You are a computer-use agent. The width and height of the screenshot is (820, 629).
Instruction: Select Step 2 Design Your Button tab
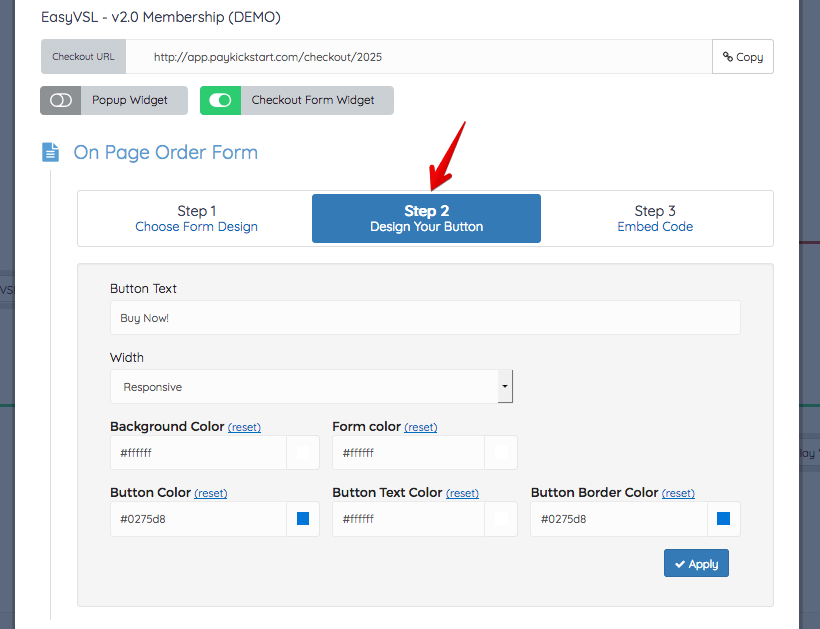tap(426, 219)
